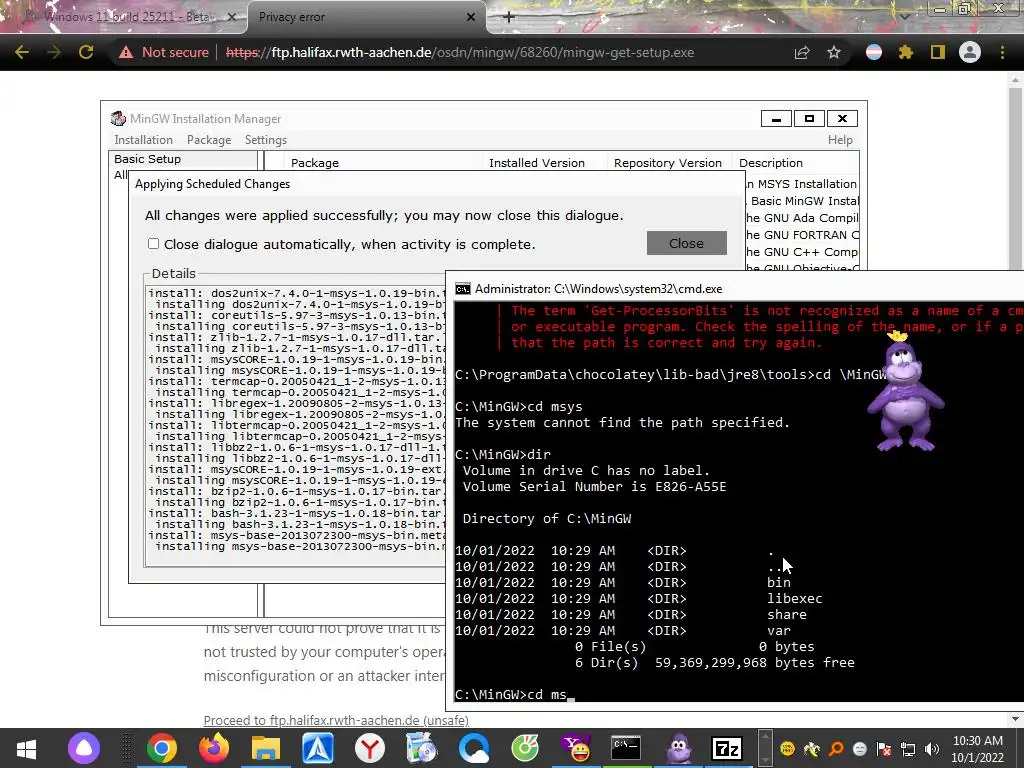The height and width of the screenshot is (768, 1024).
Task: Click the share page icon in address bar
Action: [x=802, y=52]
